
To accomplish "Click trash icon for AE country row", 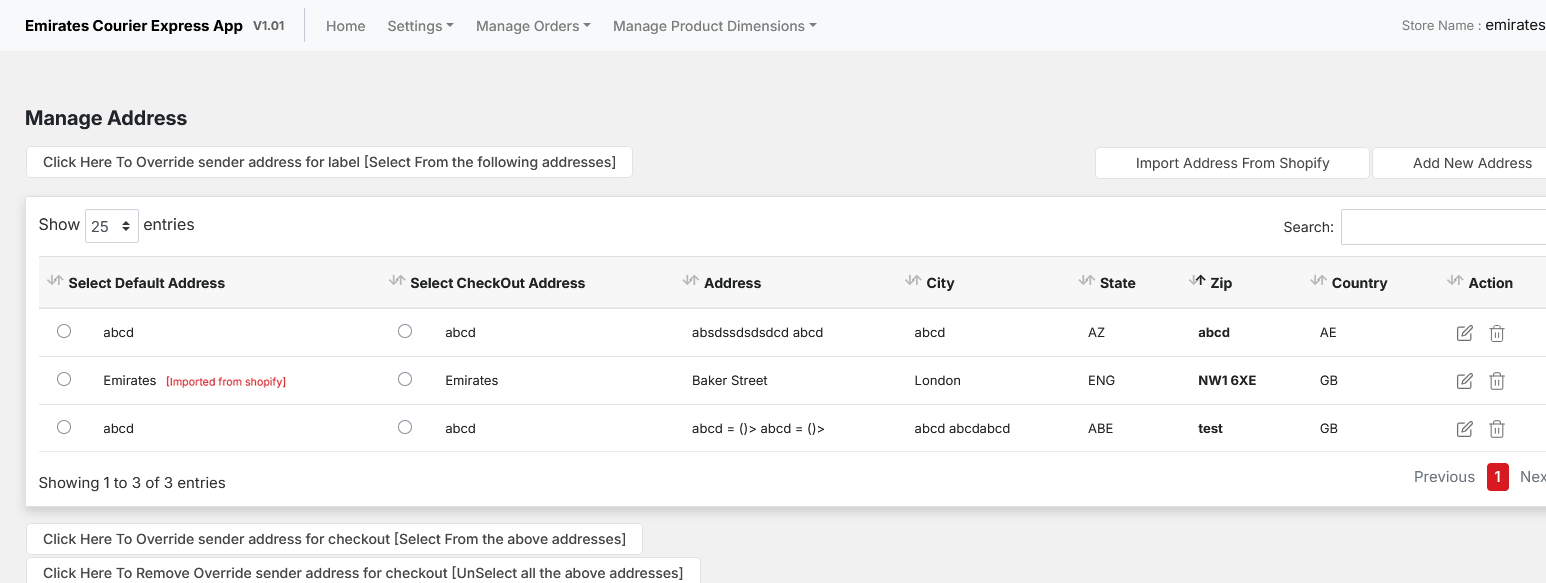I will tap(1497, 333).
